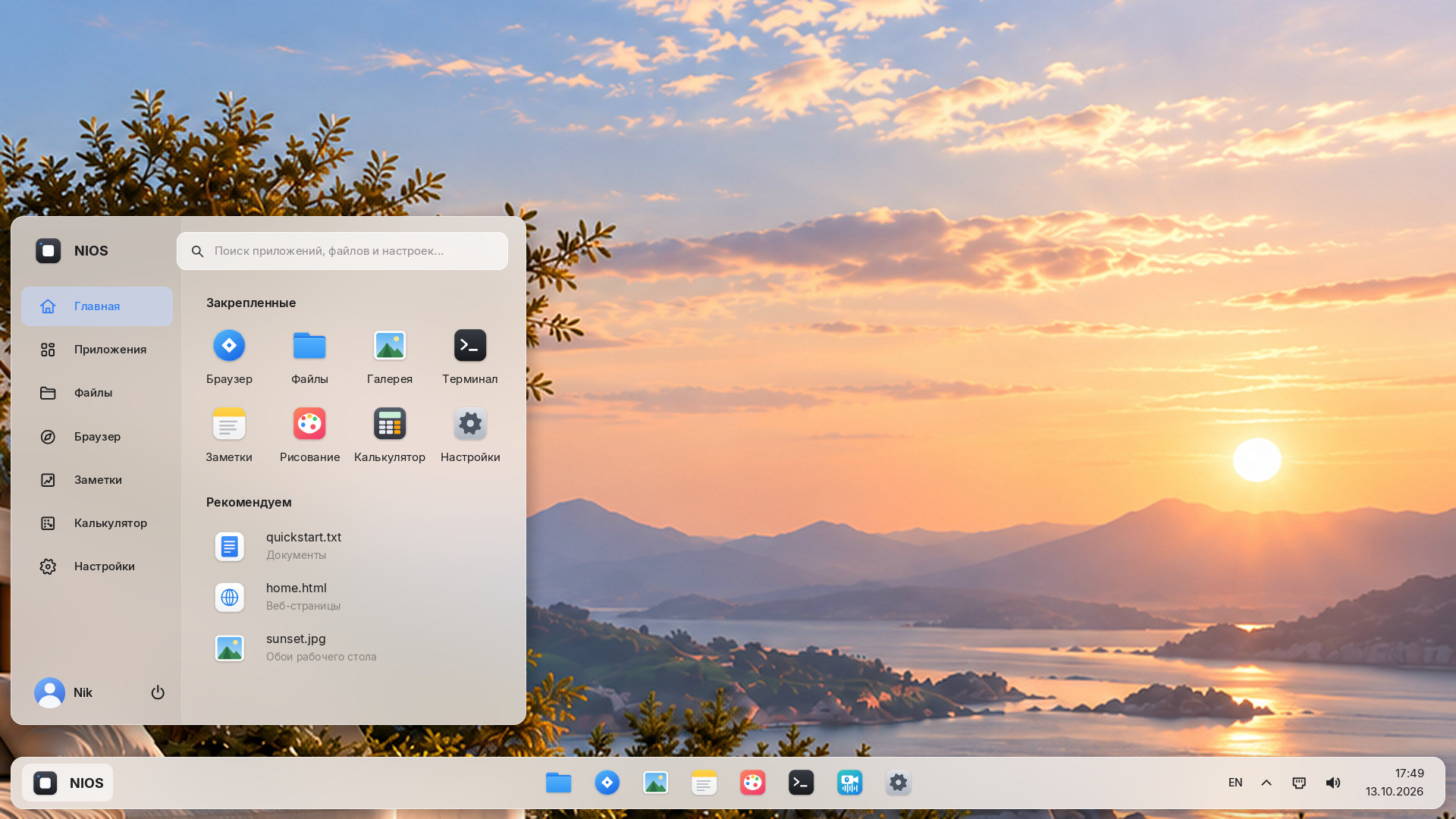
Task: Open settings gear icon in taskbar
Action: tap(899, 783)
